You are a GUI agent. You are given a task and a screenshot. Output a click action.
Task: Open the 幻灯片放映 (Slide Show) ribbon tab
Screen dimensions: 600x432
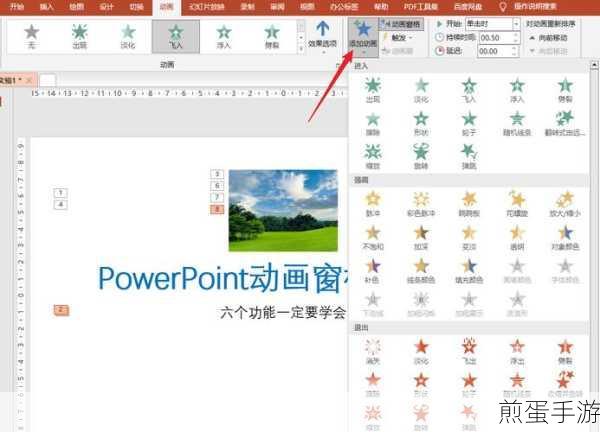click(205, 7)
